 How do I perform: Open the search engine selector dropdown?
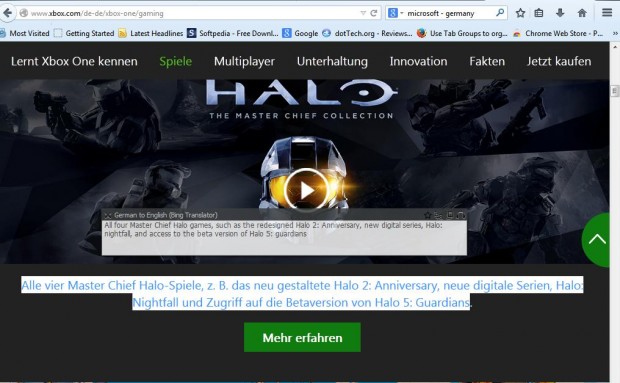pyautogui.click(x=395, y=13)
